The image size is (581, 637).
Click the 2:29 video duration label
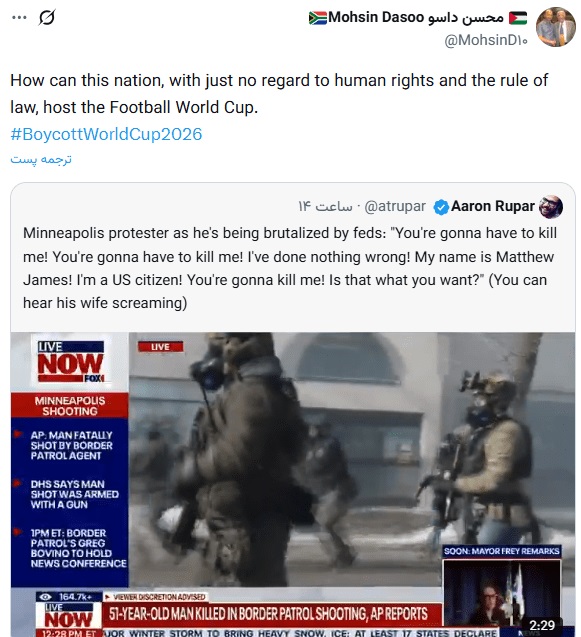542,624
